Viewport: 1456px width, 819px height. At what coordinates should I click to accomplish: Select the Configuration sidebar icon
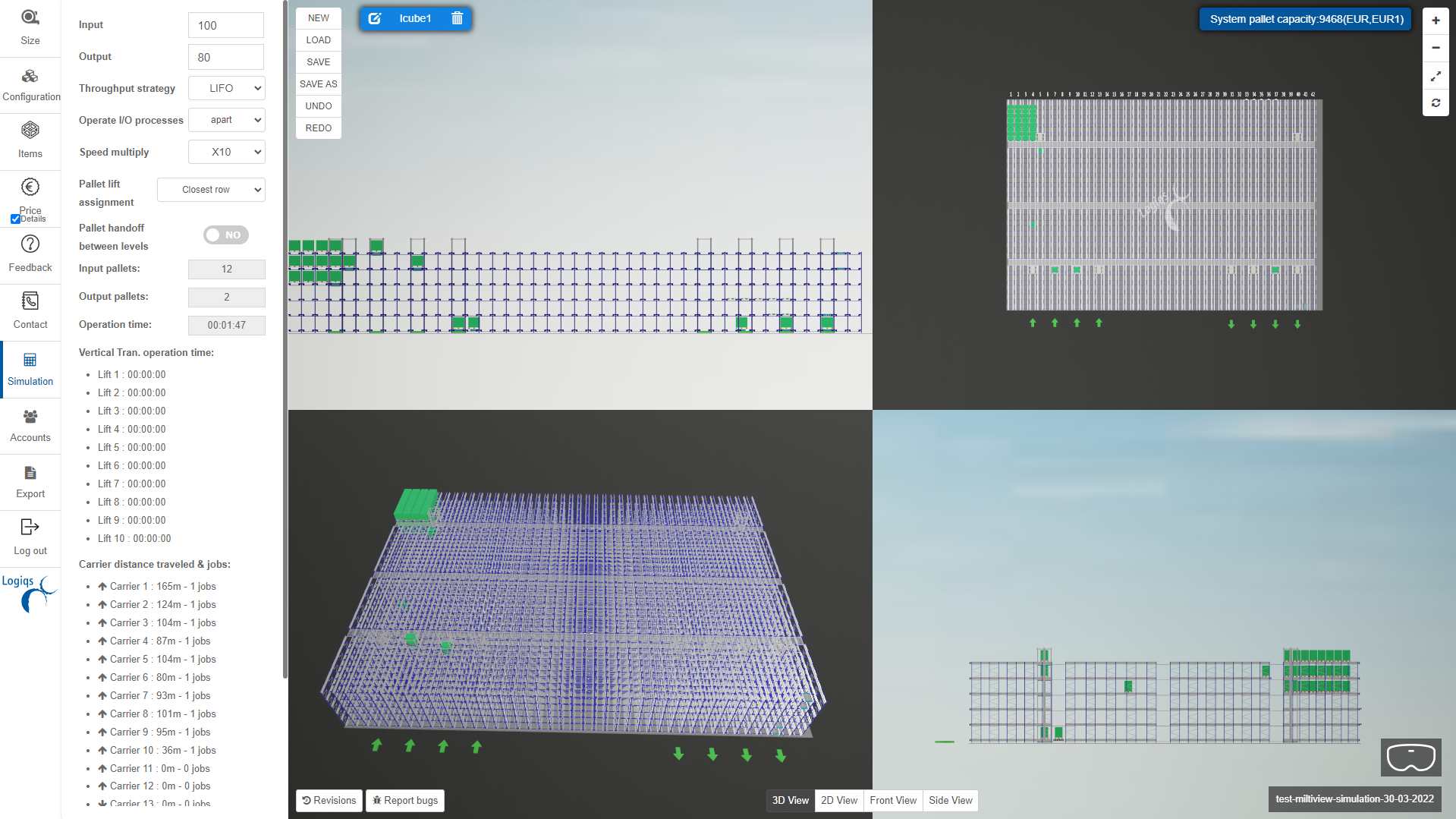(30, 85)
